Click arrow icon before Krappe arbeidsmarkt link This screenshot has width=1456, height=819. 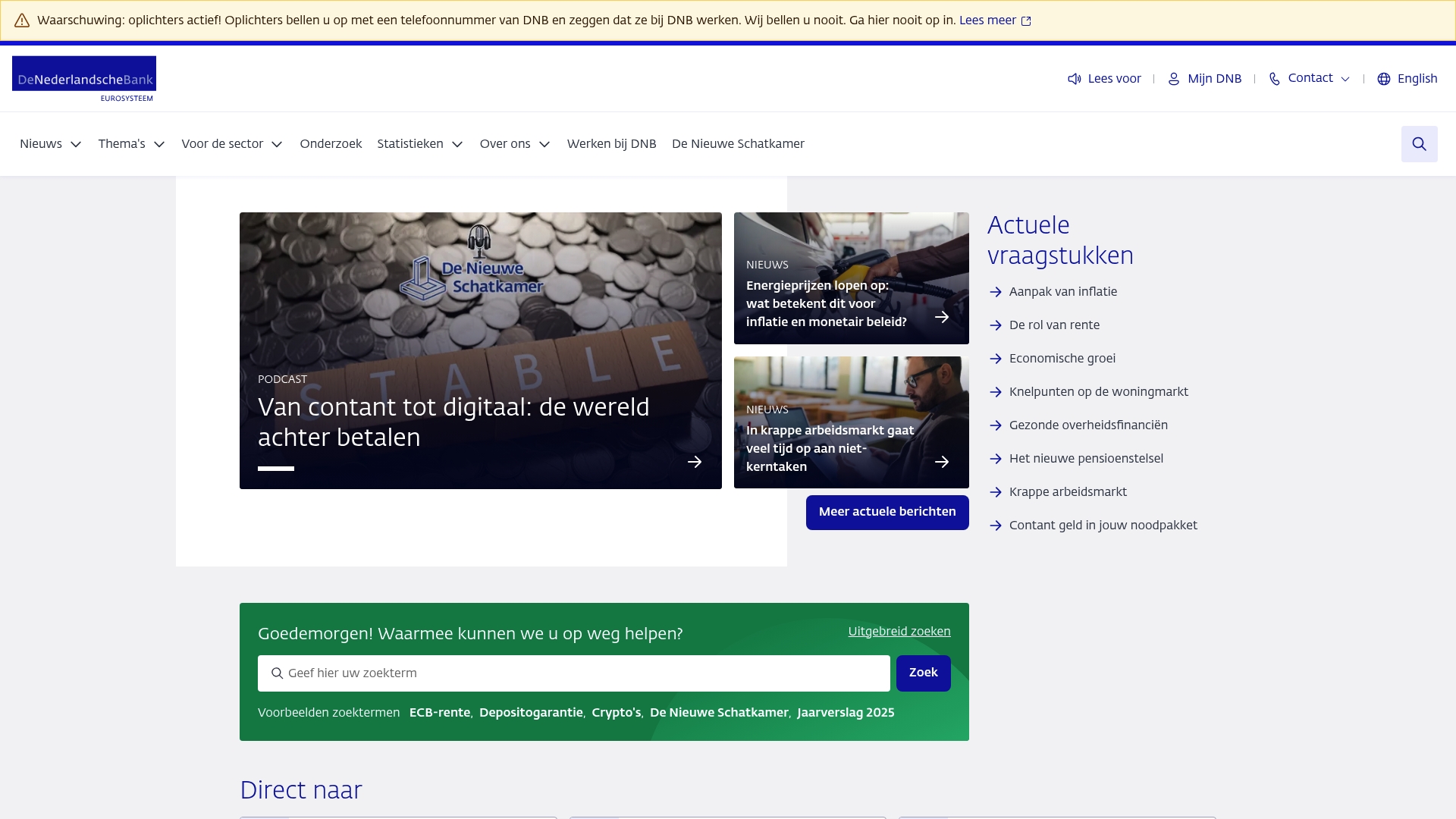tap(996, 492)
